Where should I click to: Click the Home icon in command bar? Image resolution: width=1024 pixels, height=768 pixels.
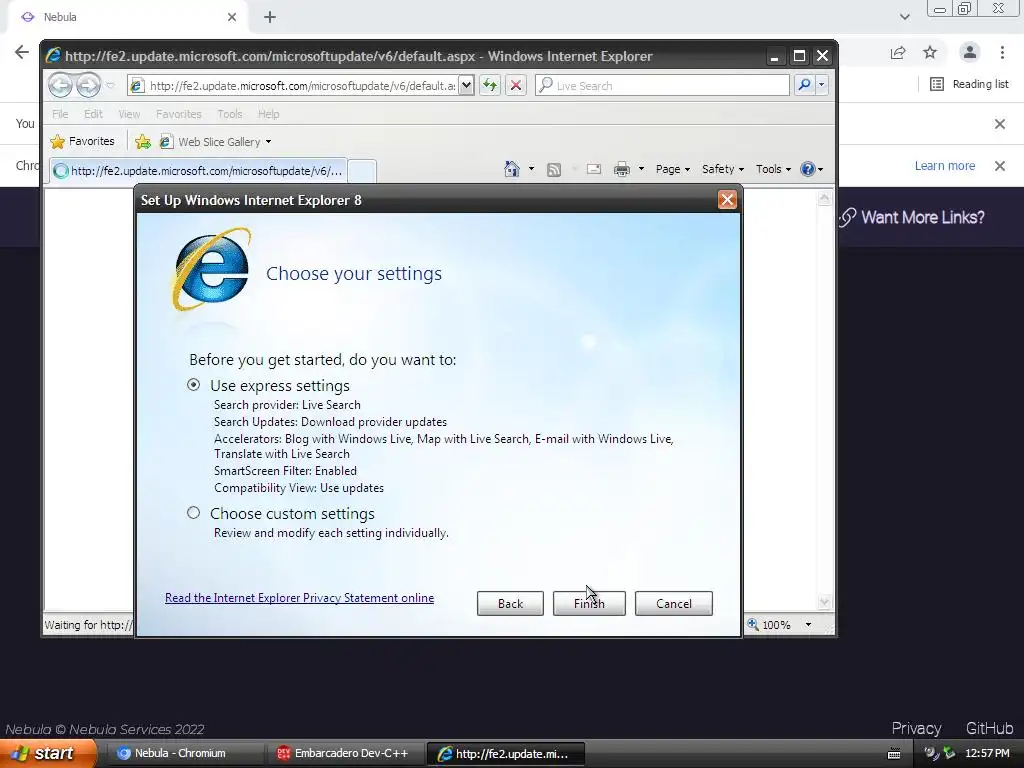click(511, 169)
